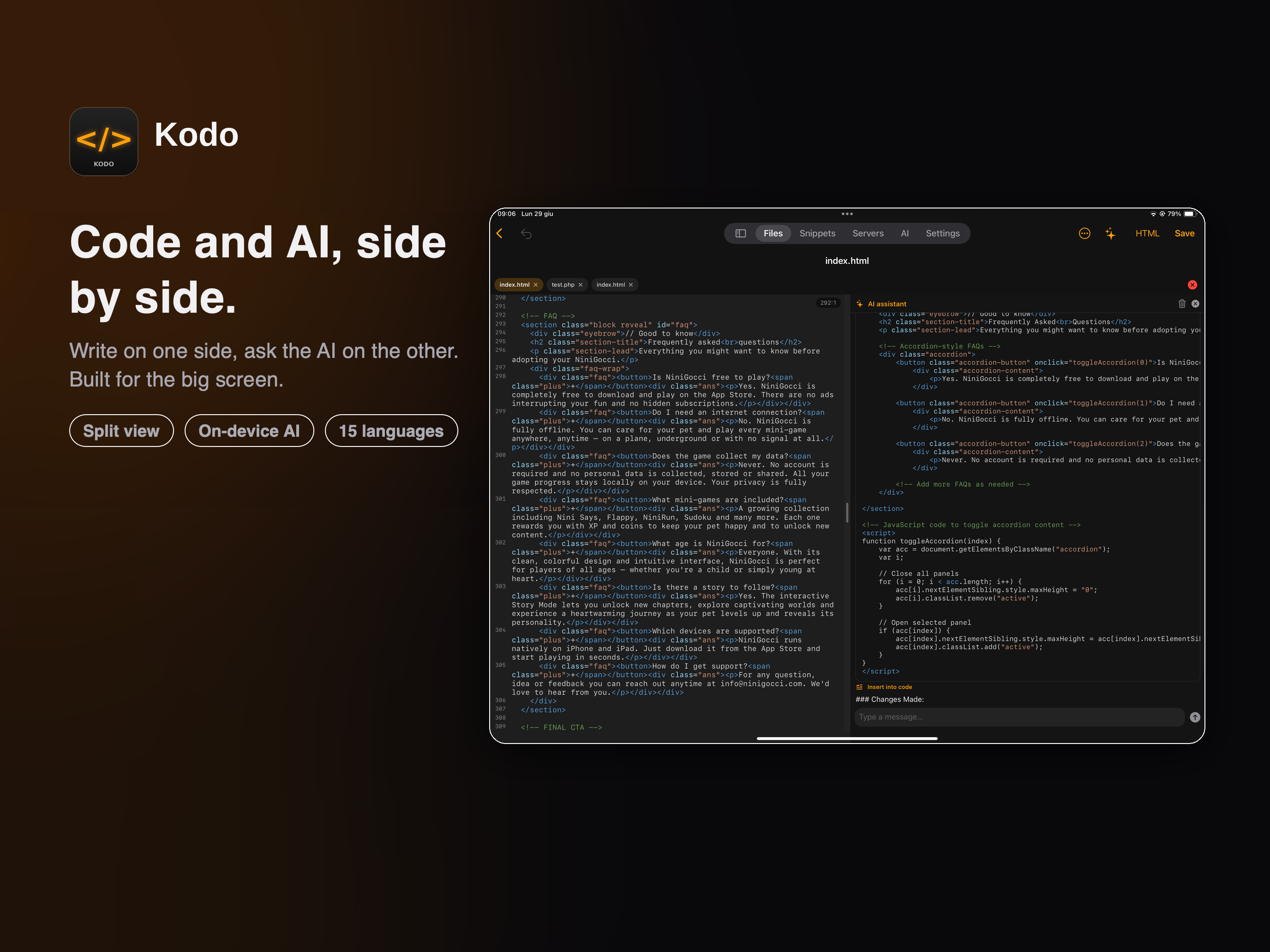Click the red close split view button
Image resolution: width=1270 pixels, height=952 pixels.
[1192, 285]
